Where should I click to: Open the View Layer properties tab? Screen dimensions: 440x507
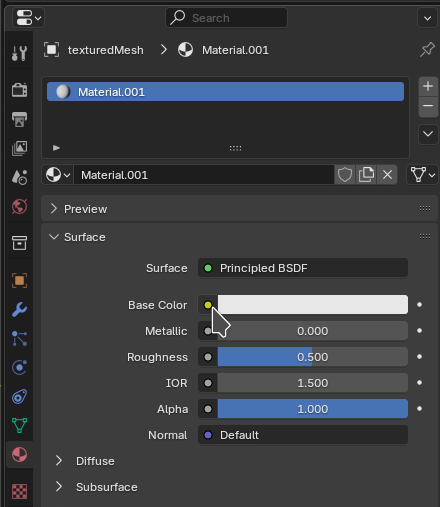point(19,148)
